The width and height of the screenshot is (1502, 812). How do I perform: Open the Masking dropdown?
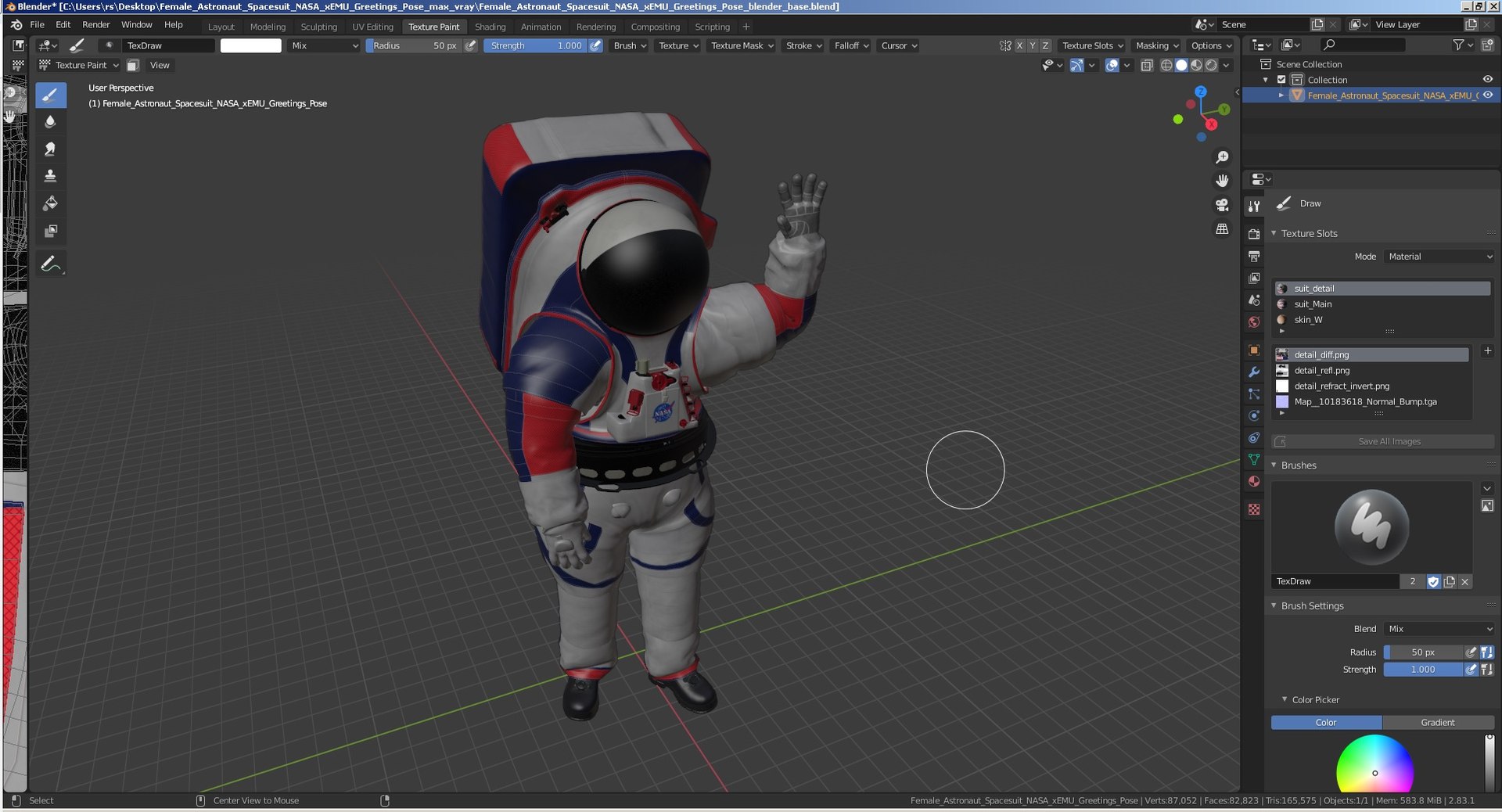point(1157,45)
